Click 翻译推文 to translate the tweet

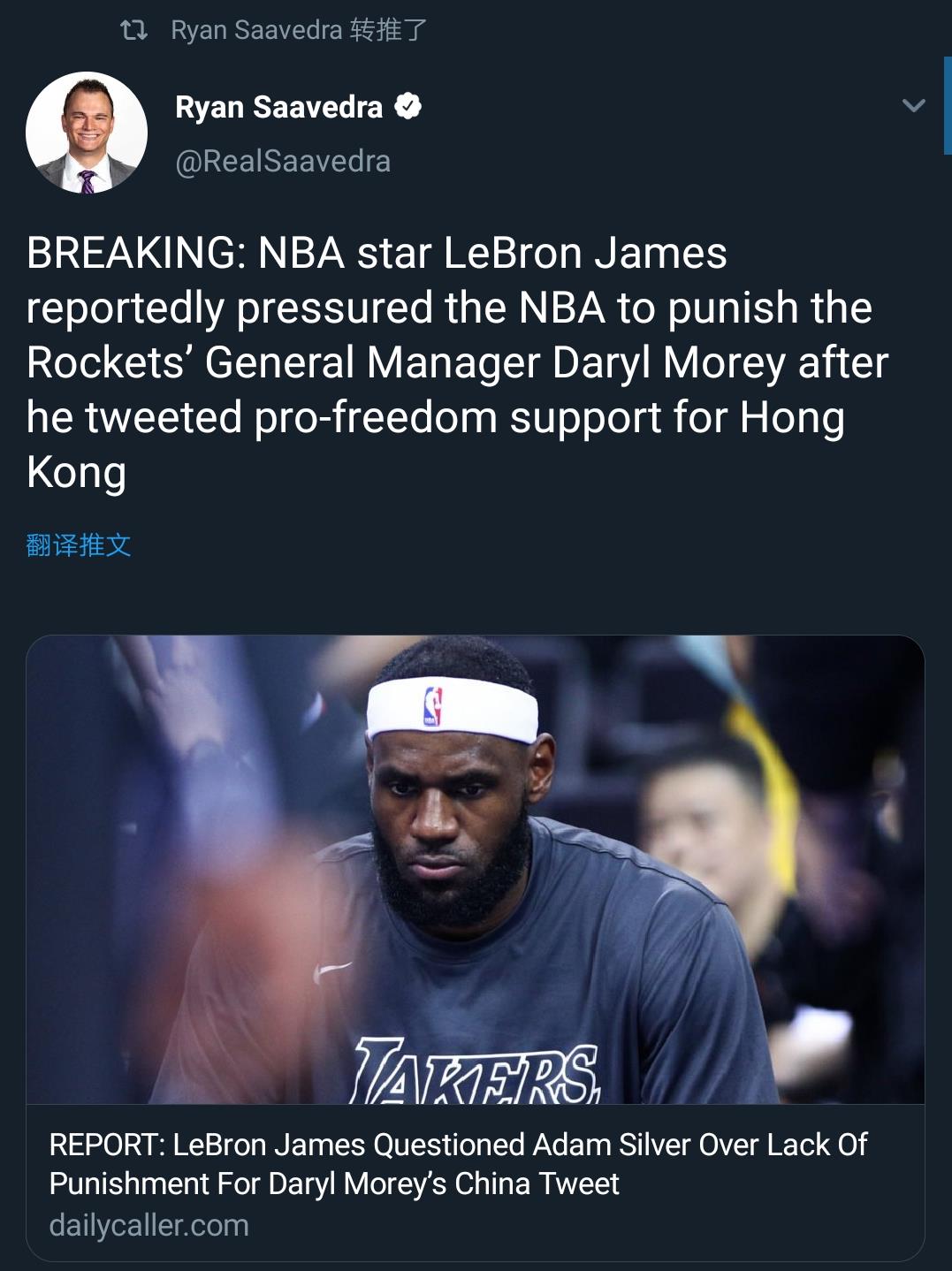tap(79, 545)
